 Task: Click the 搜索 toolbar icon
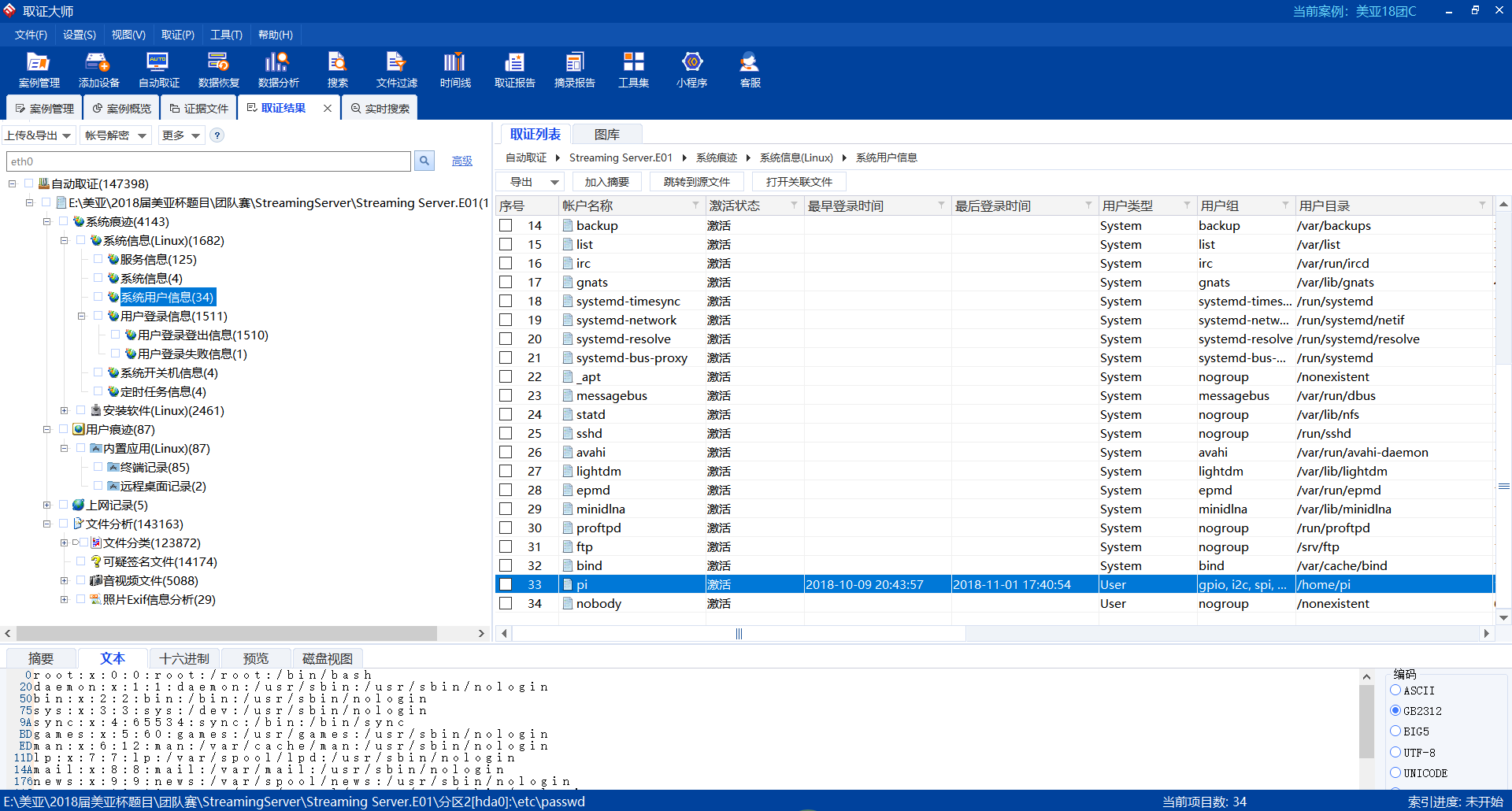tap(337, 69)
